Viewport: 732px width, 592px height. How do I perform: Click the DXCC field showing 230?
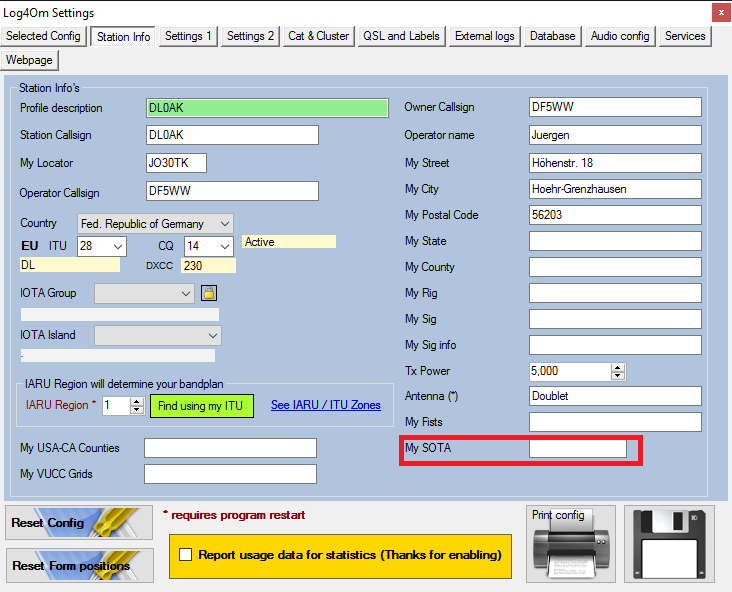coord(208,266)
